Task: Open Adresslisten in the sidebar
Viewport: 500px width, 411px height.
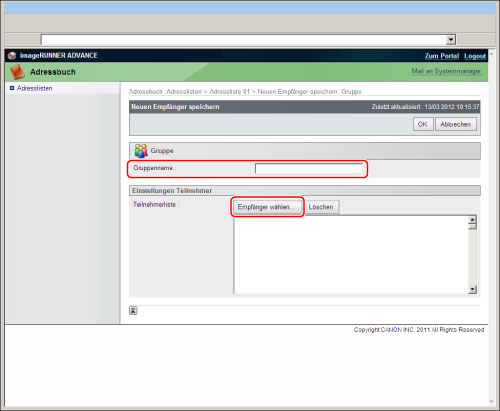Action: click(34, 88)
